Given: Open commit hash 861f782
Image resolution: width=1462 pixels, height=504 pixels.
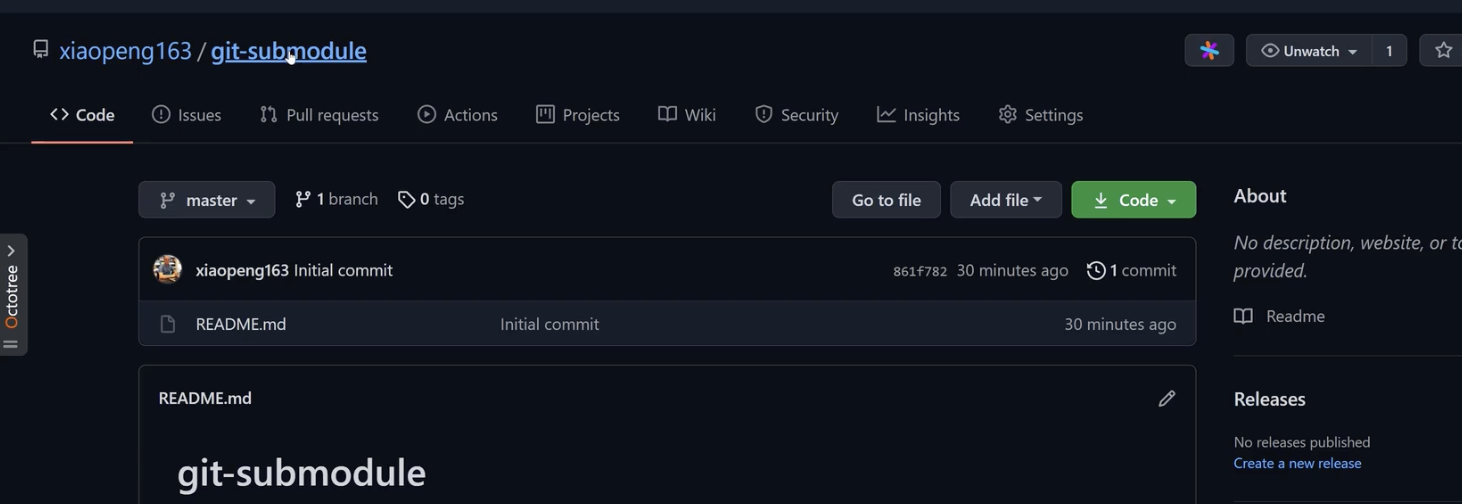Looking at the screenshot, I should pos(919,271).
